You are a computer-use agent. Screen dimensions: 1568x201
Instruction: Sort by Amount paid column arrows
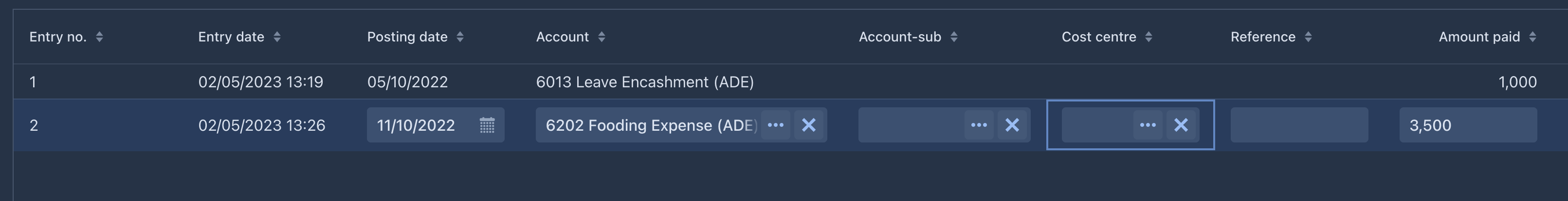tap(1532, 37)
